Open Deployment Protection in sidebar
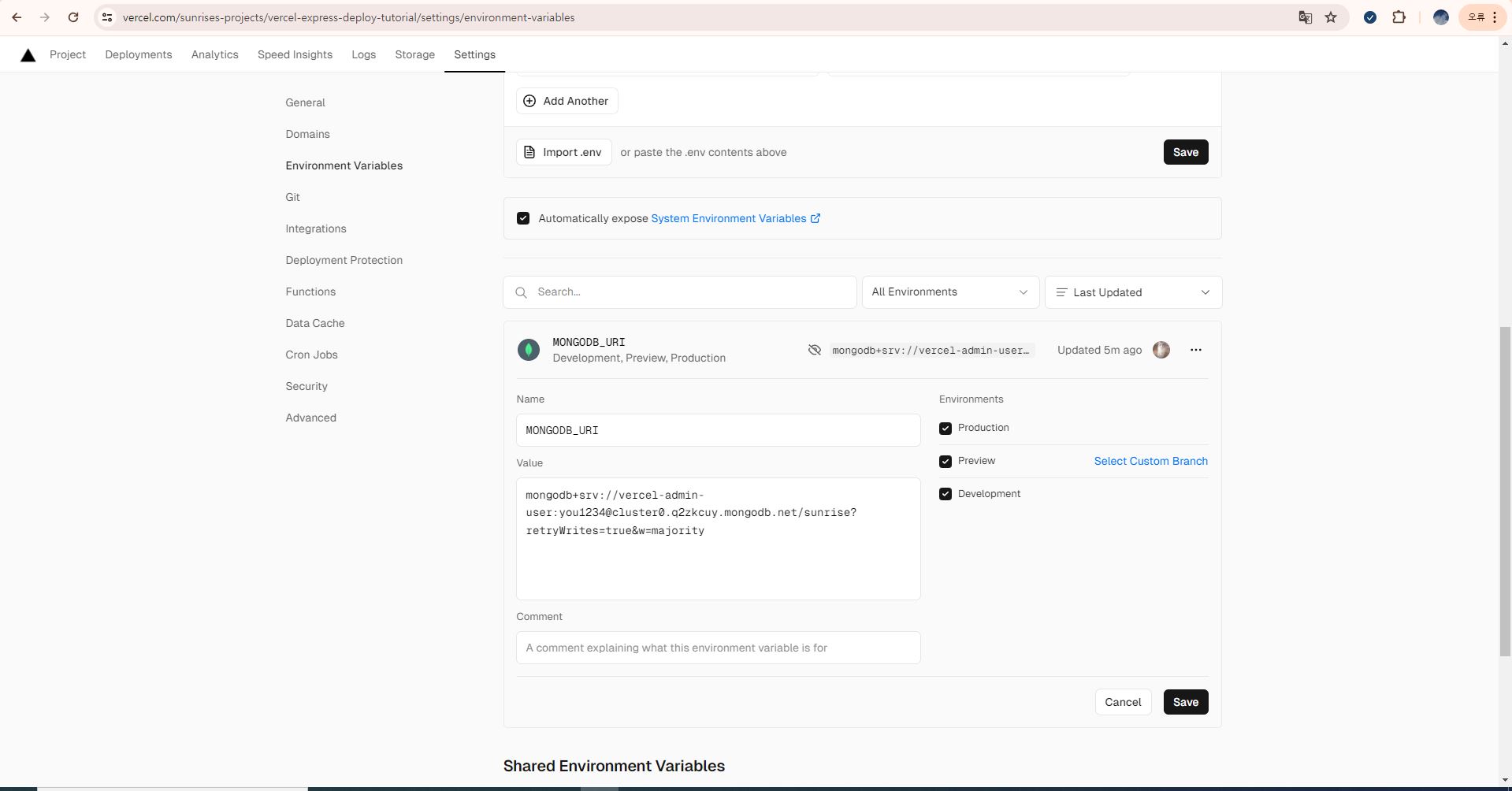The image size is (1512, 791). tap(344, 260)
